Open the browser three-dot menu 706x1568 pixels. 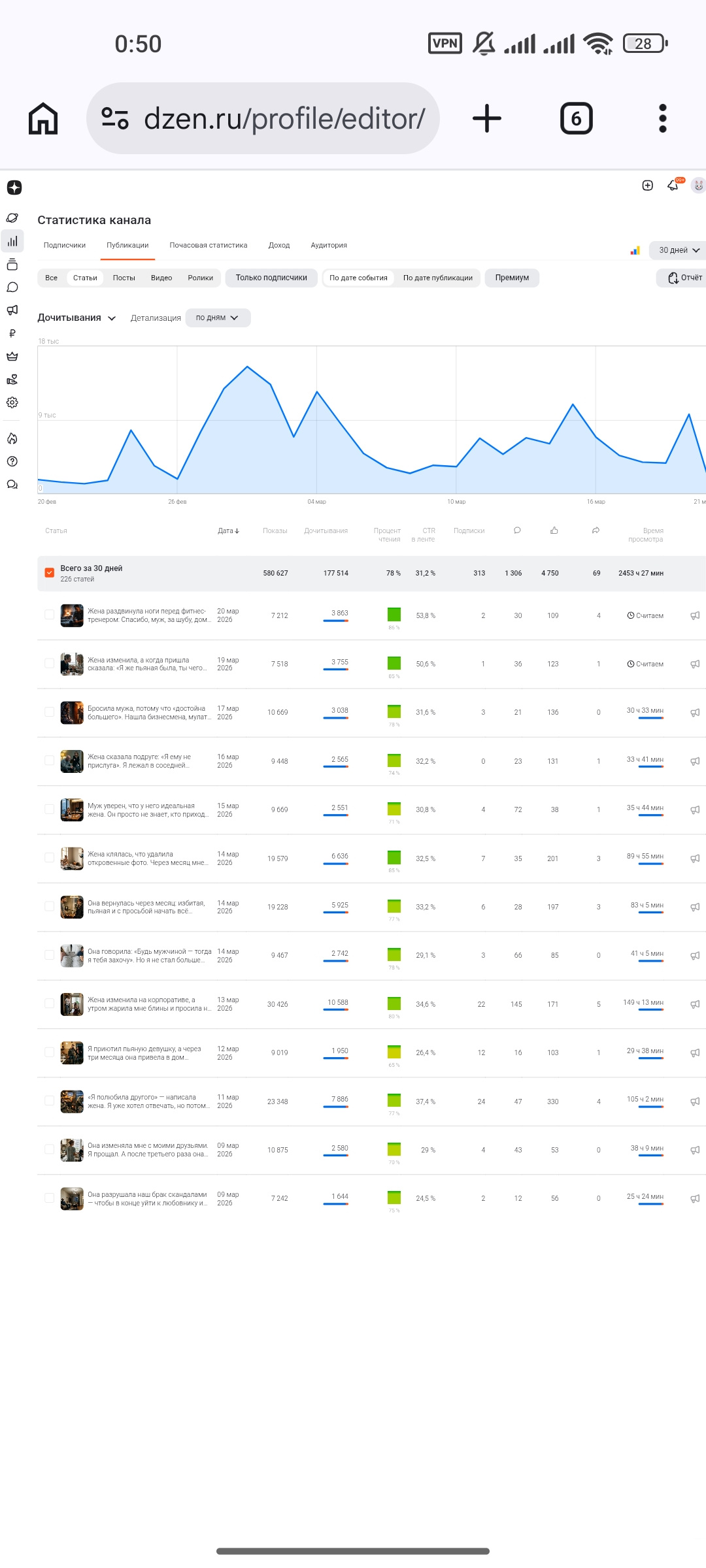pyautogui.click(x=662, y=118)
